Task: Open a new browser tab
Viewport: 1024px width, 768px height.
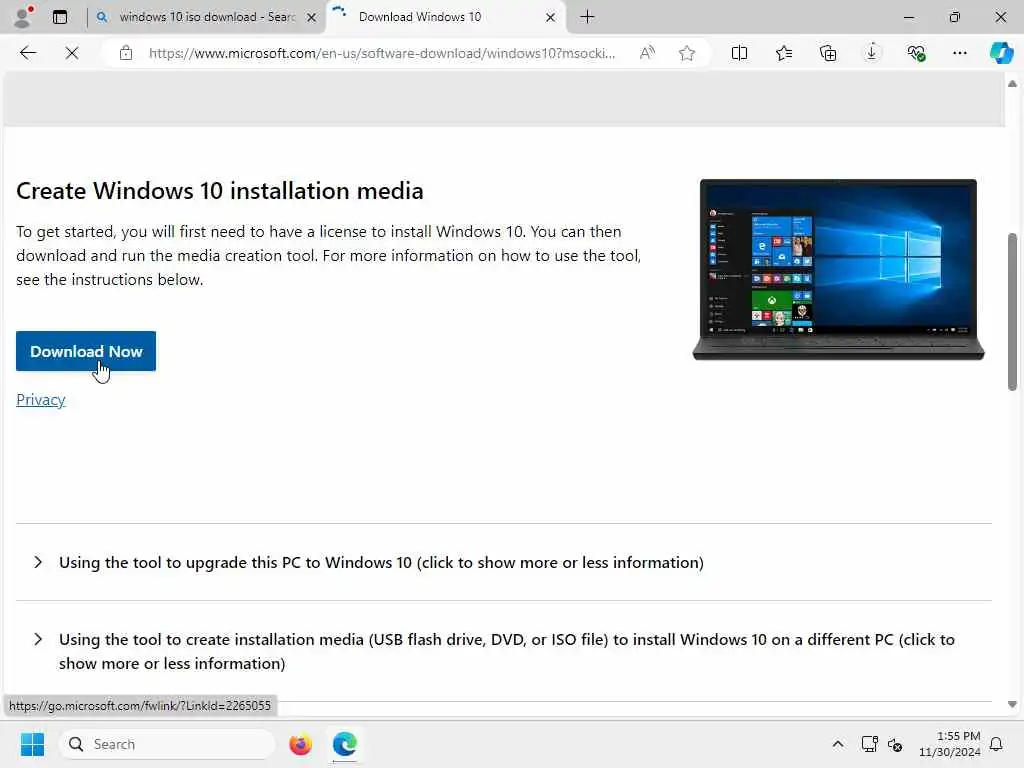Action: [x=587, y=17]
